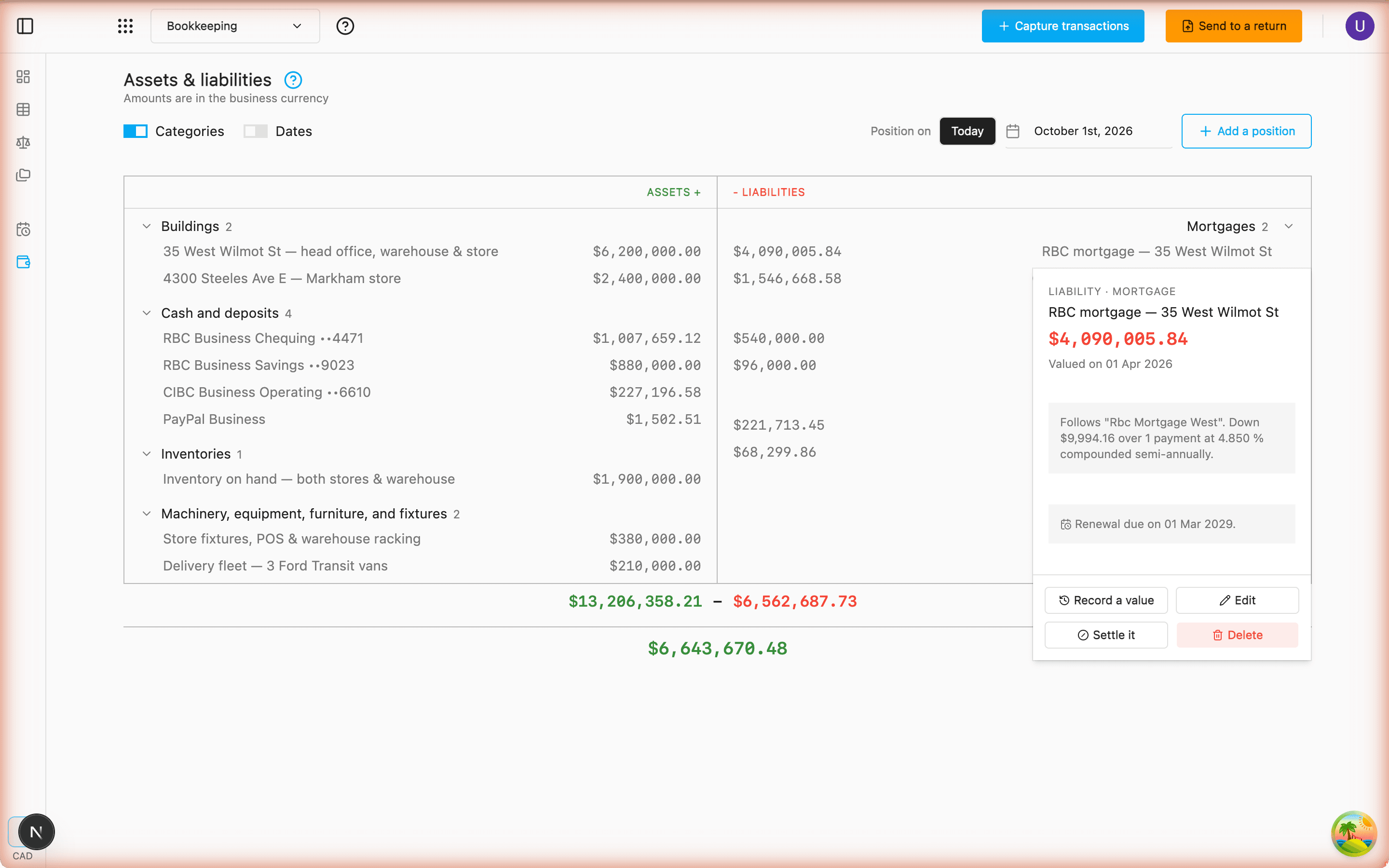Viewport: 1389px width, 868px height.
Task: Open the calendar icon beside the date
Action: coord(1012,132)
